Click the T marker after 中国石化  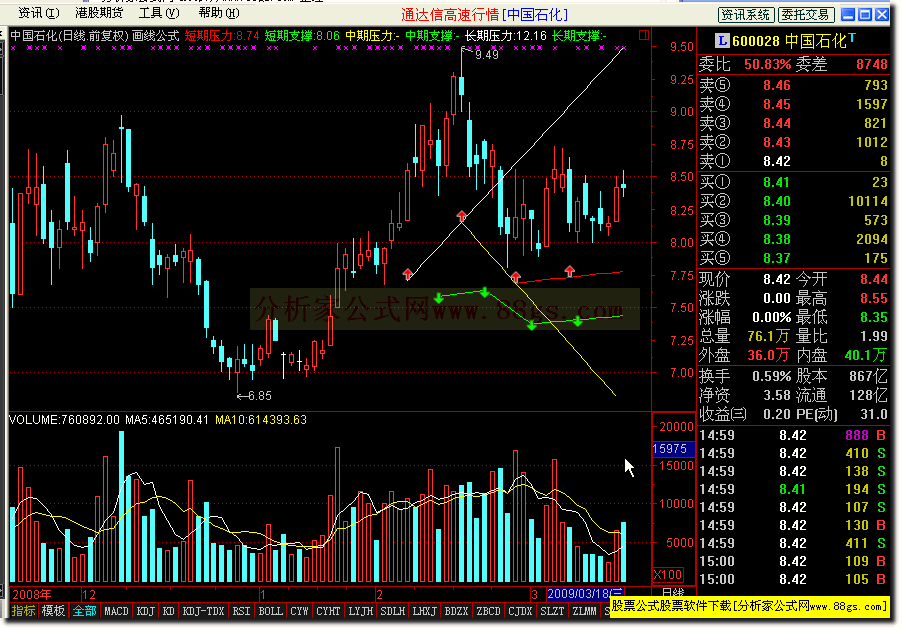point(852,37)
